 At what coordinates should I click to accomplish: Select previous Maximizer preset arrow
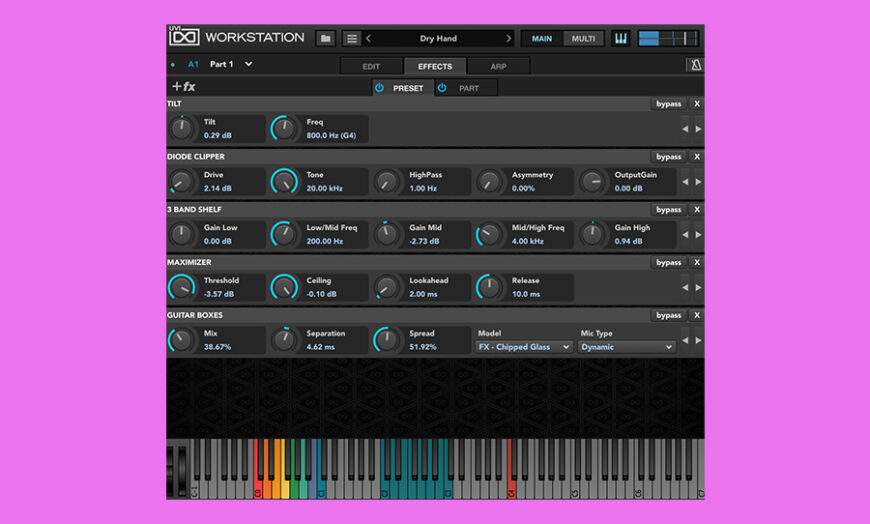click(x=685, y=288)
